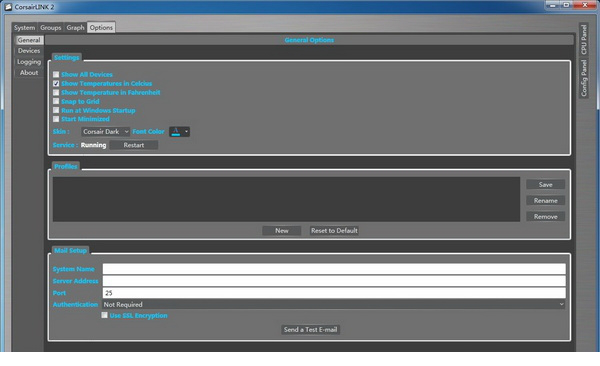Screen dimensions: 600x366
Task: Select the Devices options section
Action: click(x=29, y=51)
